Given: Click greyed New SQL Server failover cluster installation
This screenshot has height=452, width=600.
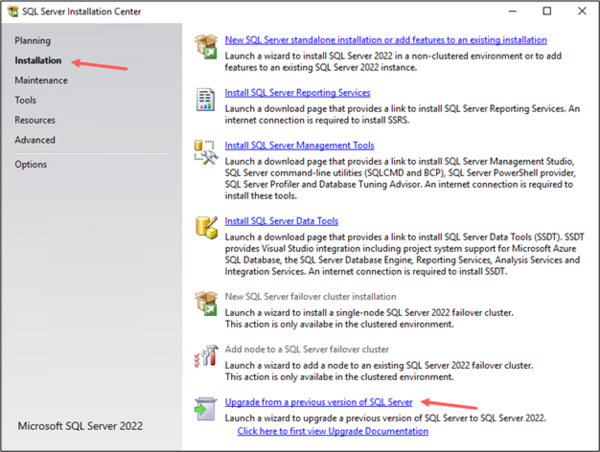Looking at the screenshot, I should pos(310,297).
